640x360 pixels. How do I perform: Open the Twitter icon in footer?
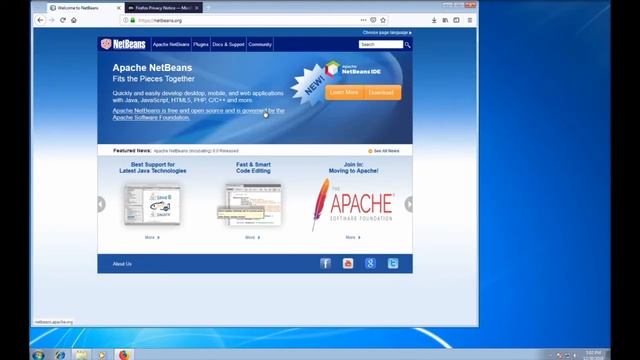(x=393, y=263)
